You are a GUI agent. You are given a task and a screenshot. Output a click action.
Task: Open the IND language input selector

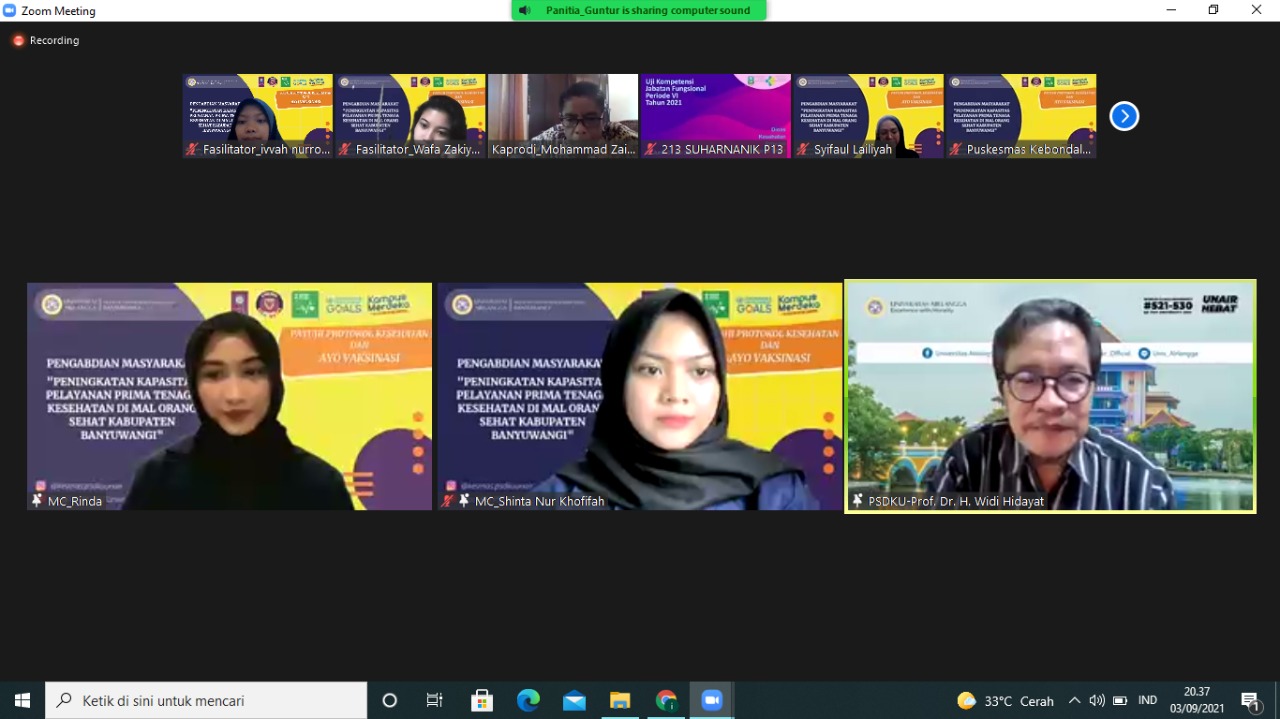pyautogui.click(x=1148, y=700)
